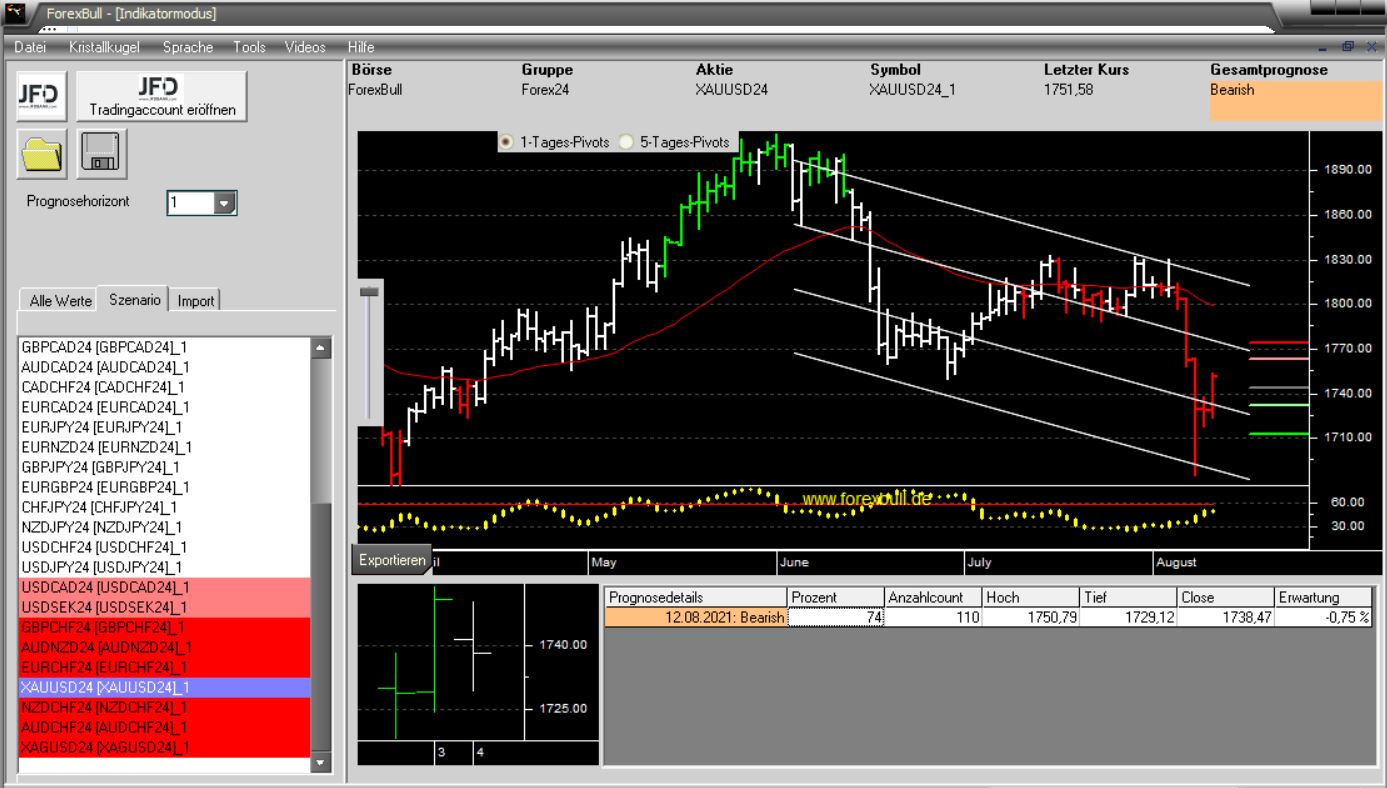This screenshot has width=1387, height=788.
Task: Click the JFD logo icon
Action: (42, 96)
